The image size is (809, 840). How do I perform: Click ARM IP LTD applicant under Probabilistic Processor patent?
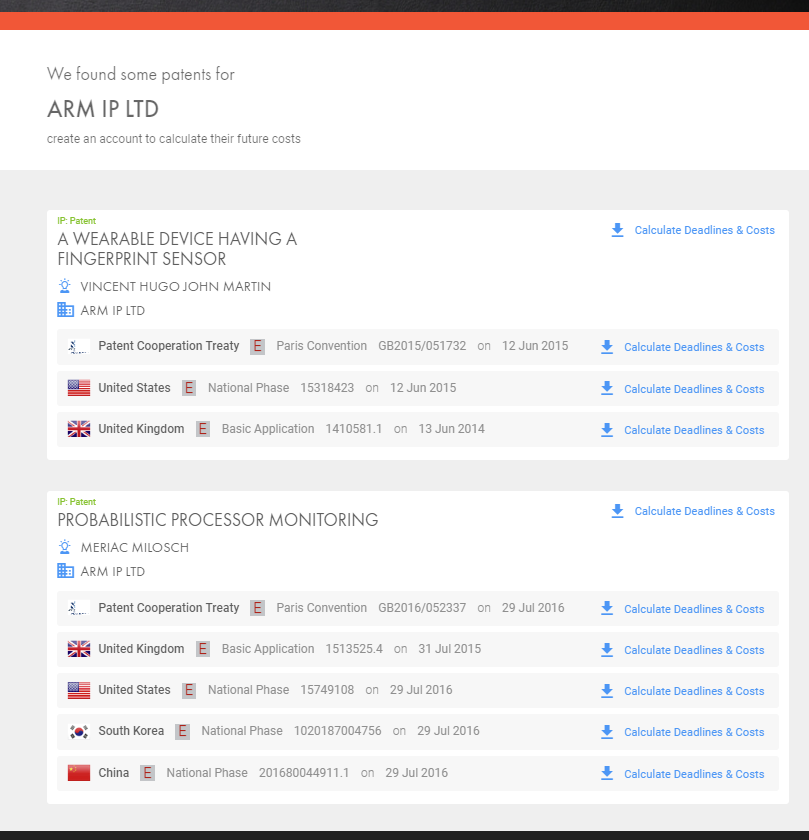click(x=113, y=572)
